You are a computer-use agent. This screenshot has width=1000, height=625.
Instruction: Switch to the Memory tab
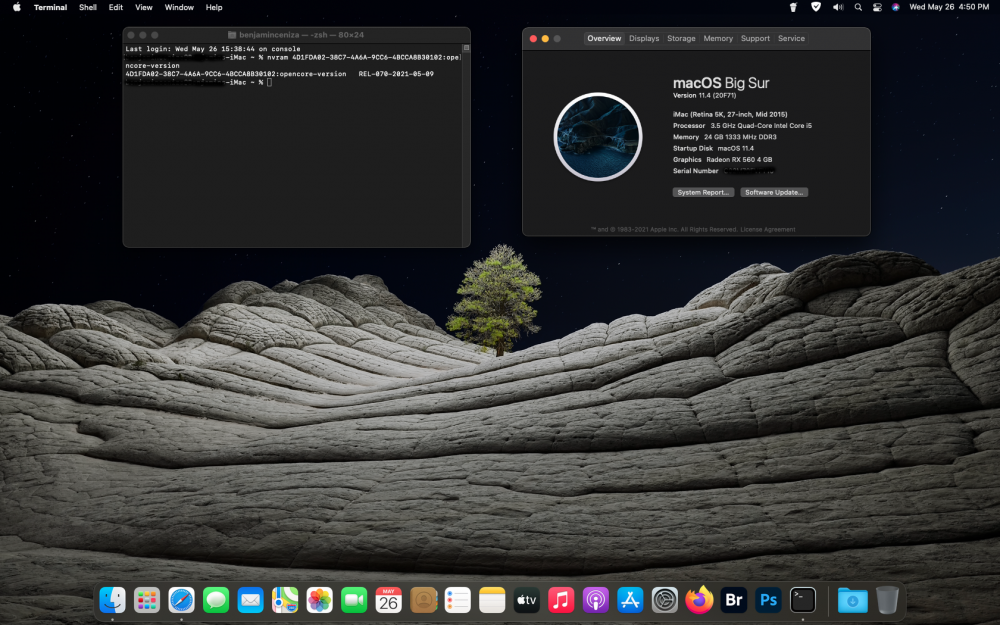click(718, 38)
